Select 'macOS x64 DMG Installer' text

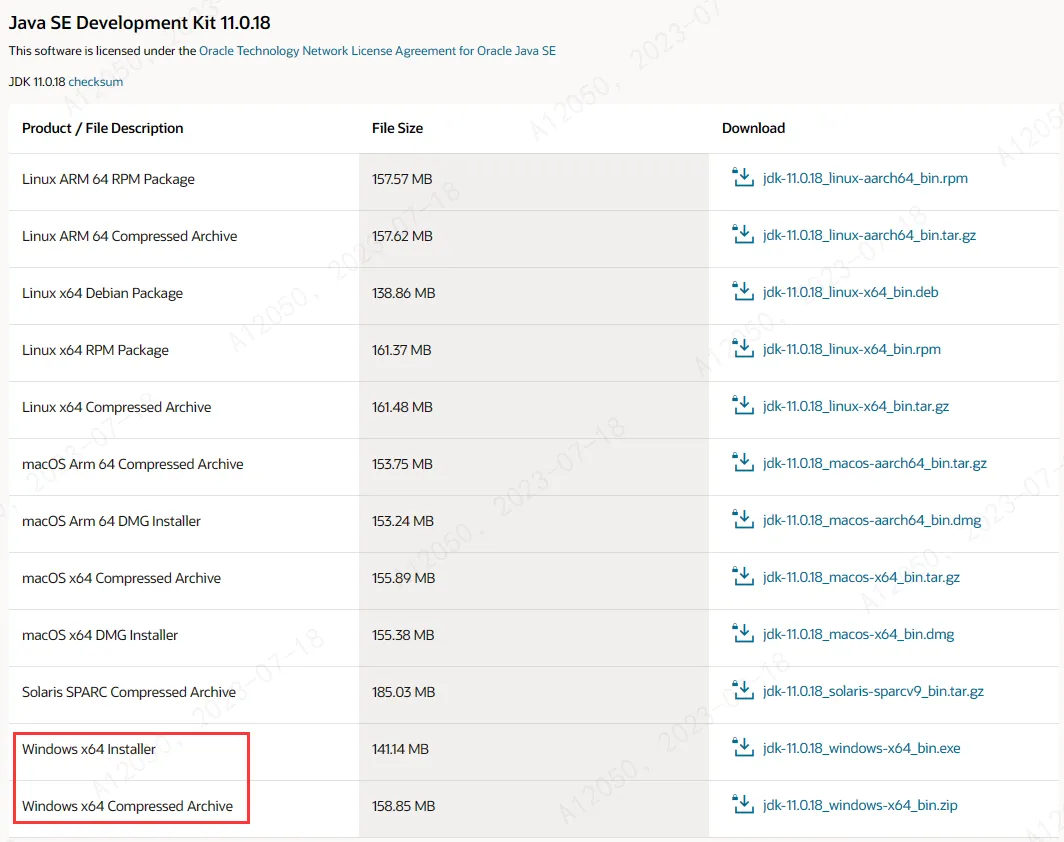point(100,635)
